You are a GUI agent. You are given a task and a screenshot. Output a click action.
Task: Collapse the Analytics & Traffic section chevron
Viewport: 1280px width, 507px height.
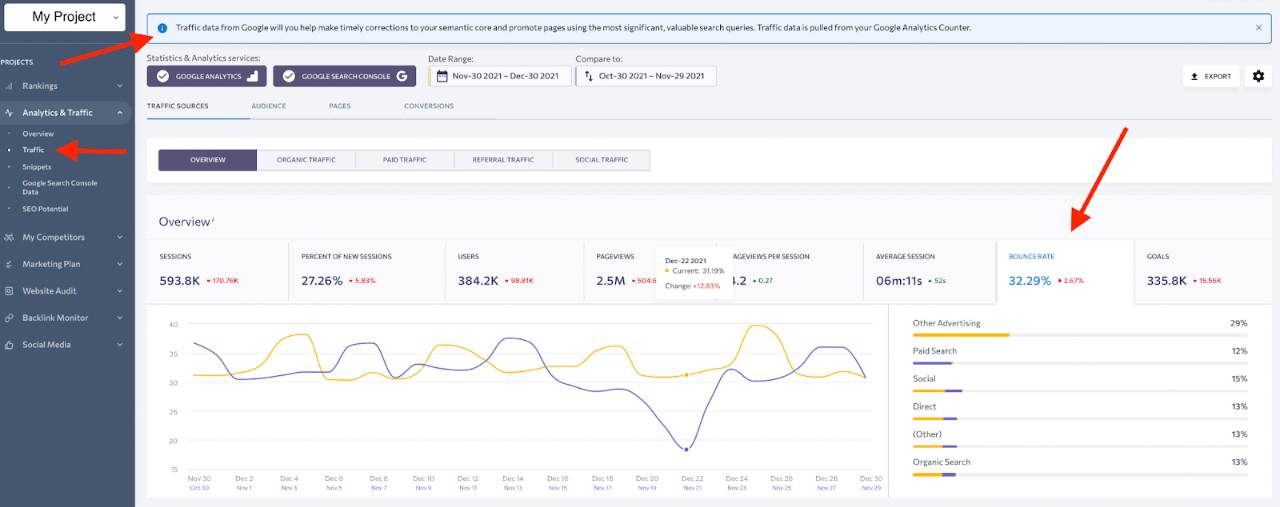[x=120, y=113]
